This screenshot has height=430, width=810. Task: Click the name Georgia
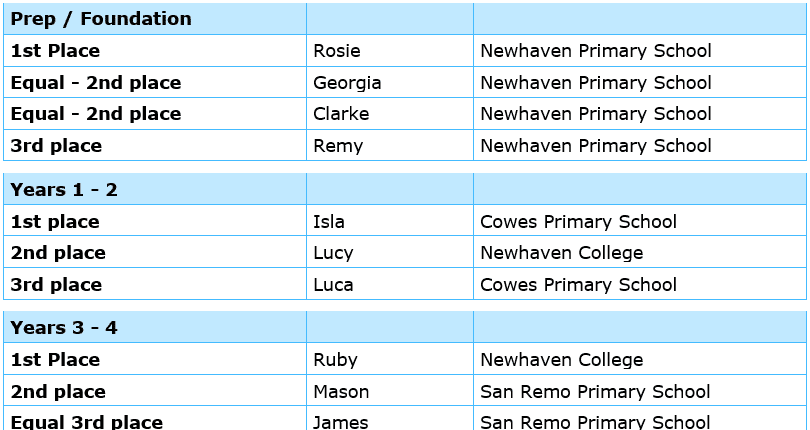(x=347, y=83)
